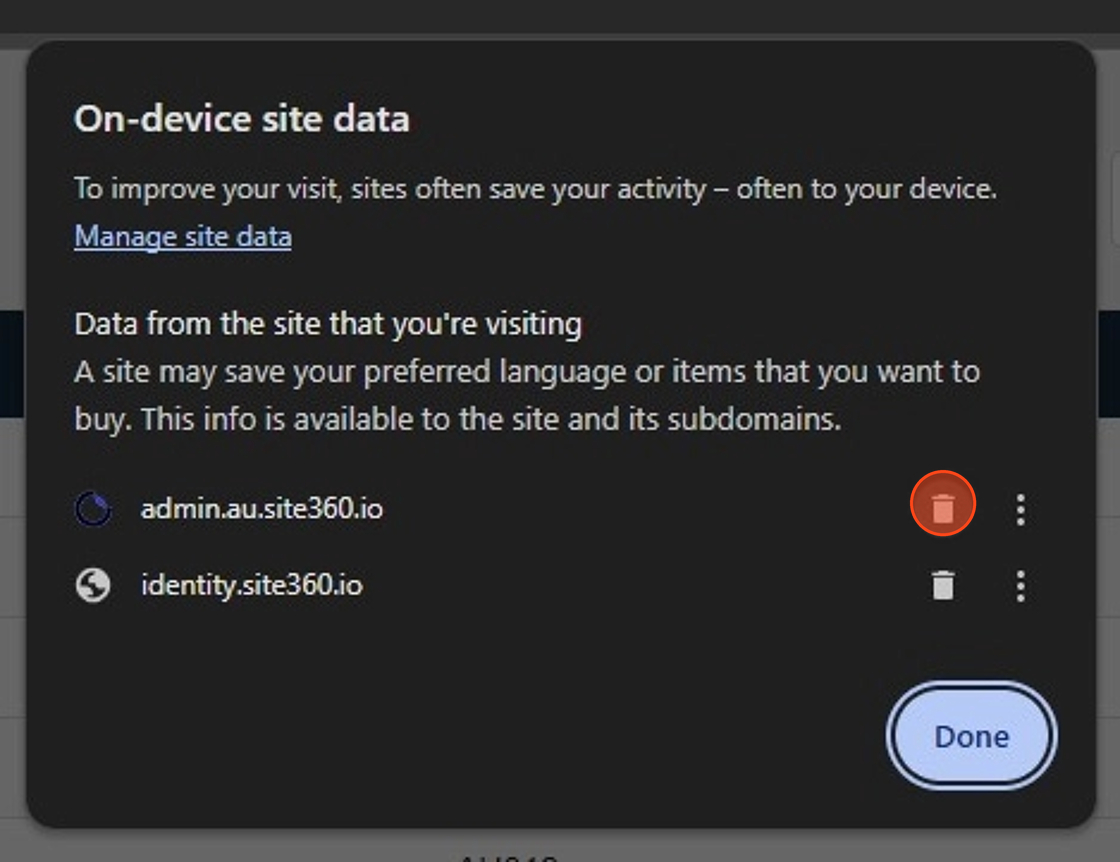The width and height of the screenshot is (1120, 862).
Task: Click the 'Data from the site that you're visiting' subheading
Action: (x=328, y=324)
